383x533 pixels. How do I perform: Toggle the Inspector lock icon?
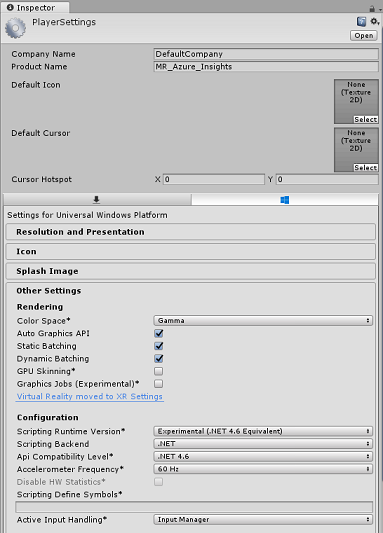pos(372,8)
